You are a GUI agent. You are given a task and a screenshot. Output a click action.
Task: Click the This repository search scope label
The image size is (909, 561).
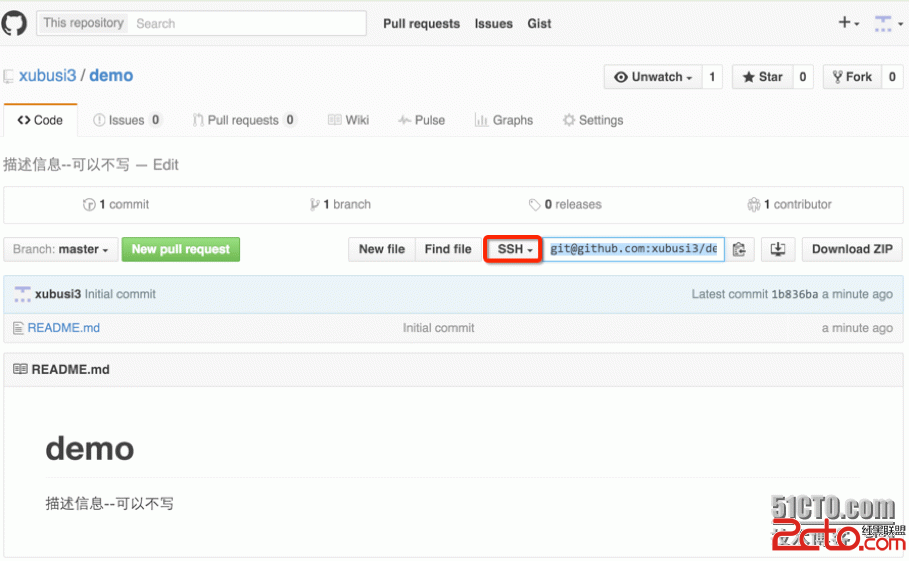pos(83,23)
